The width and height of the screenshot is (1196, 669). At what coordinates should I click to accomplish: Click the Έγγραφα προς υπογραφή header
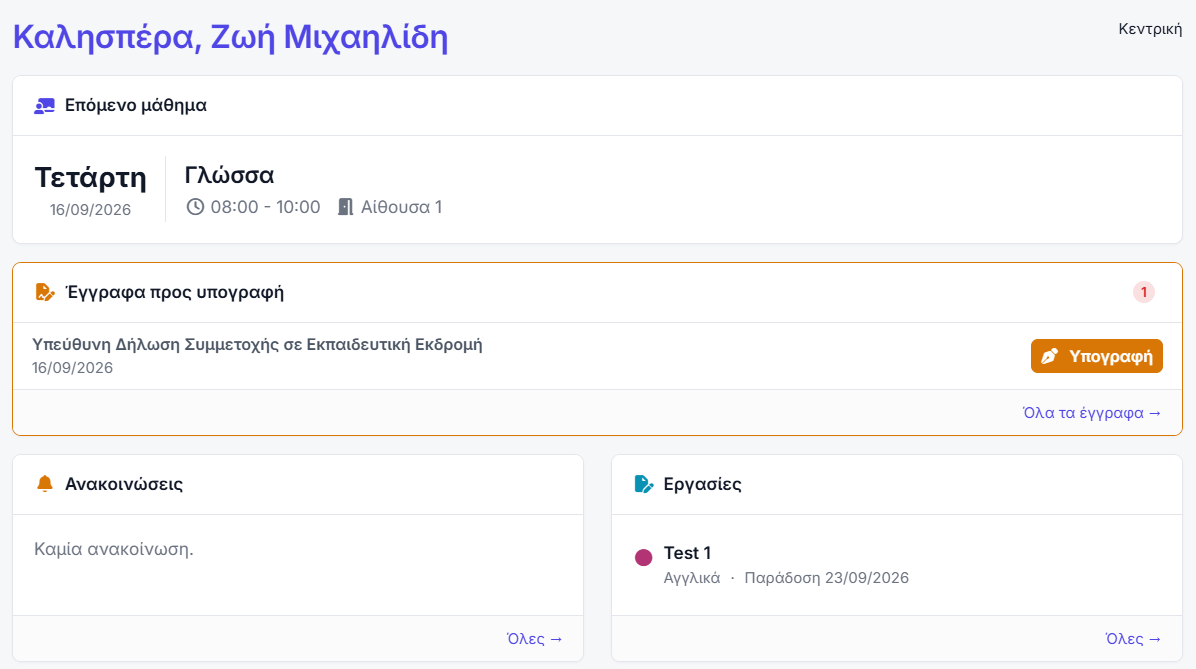point(175,292)
